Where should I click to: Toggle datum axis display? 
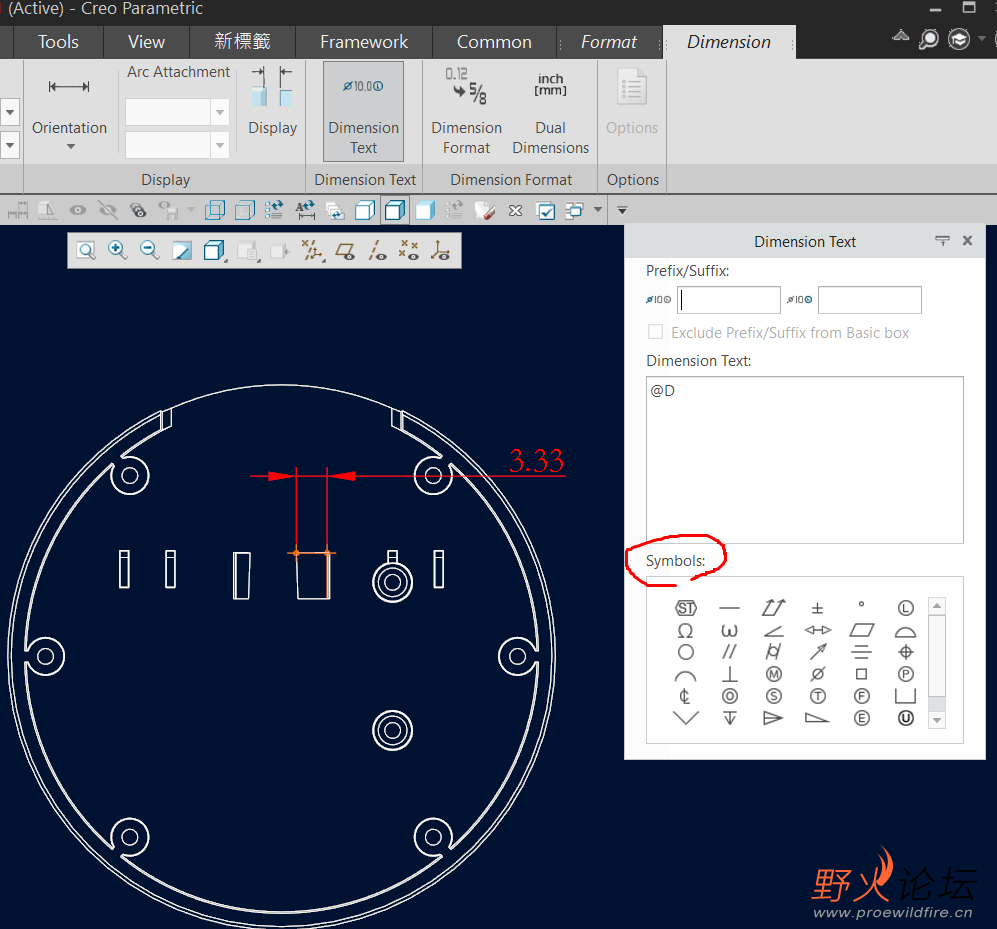pyautogui.click(x=378, y=251)
